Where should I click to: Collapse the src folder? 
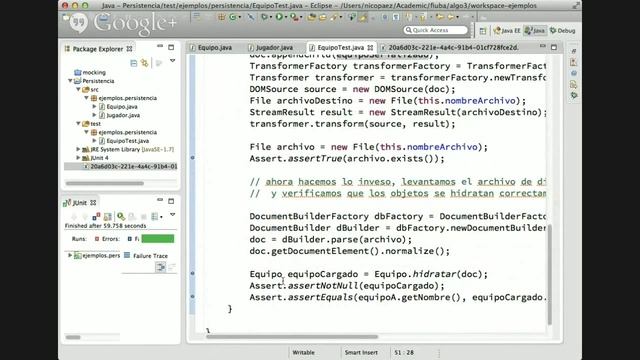pos(78,89)
